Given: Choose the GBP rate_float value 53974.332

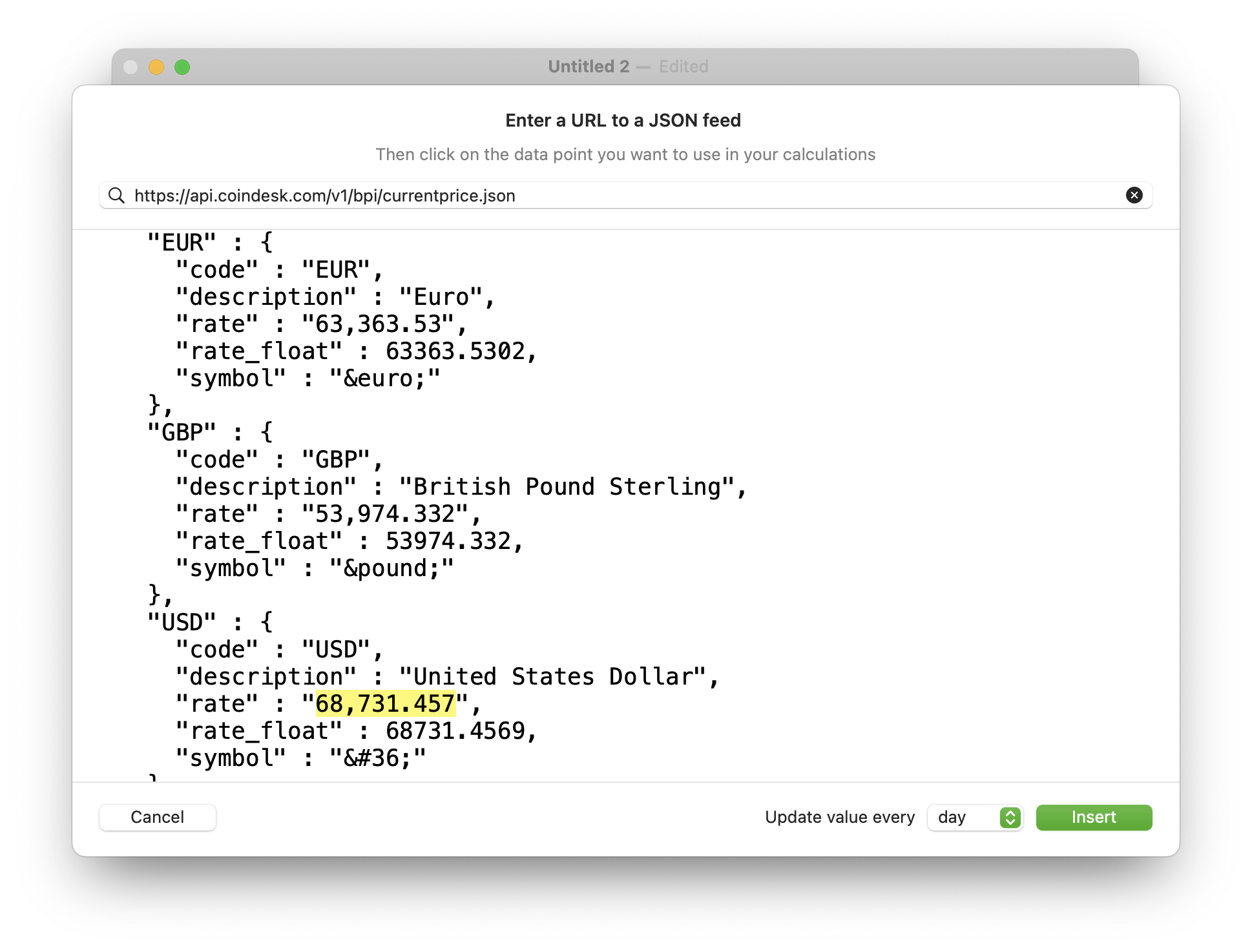Looking at the screenshot, I should tap(448, 541).
